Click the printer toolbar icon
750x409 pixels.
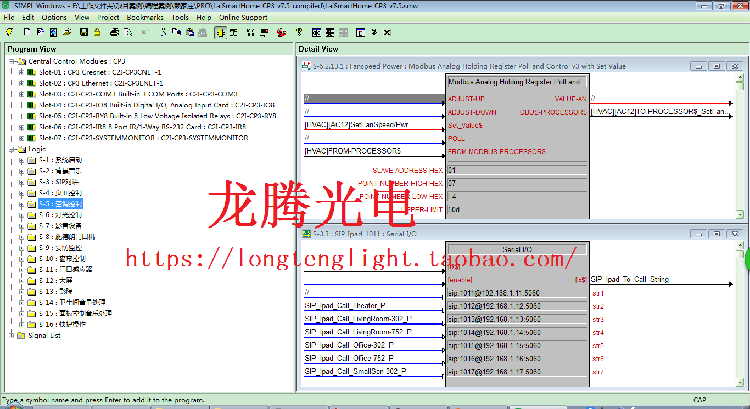tap(114, 32)
